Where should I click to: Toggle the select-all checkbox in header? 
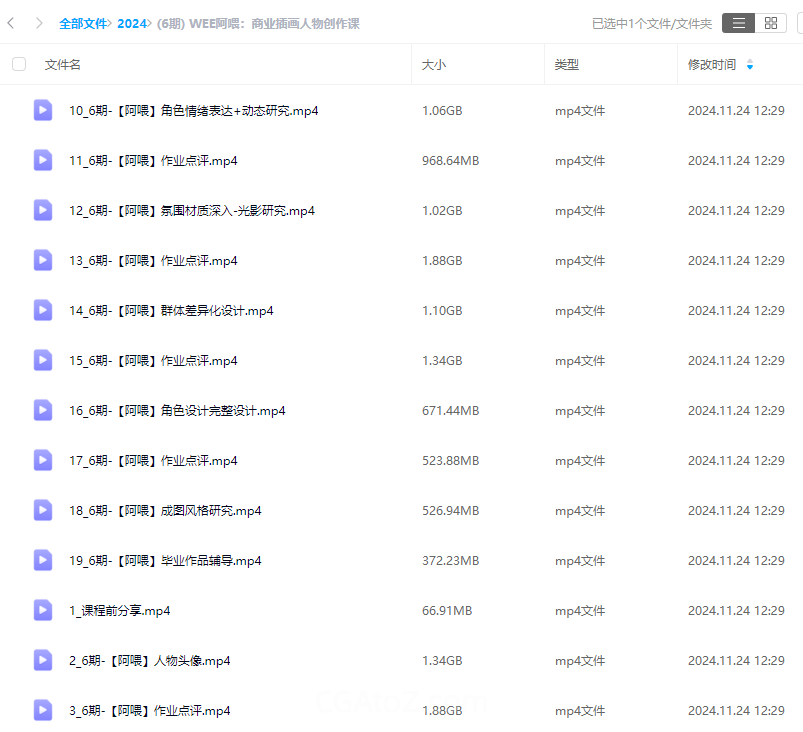click(x=19, y=64)
